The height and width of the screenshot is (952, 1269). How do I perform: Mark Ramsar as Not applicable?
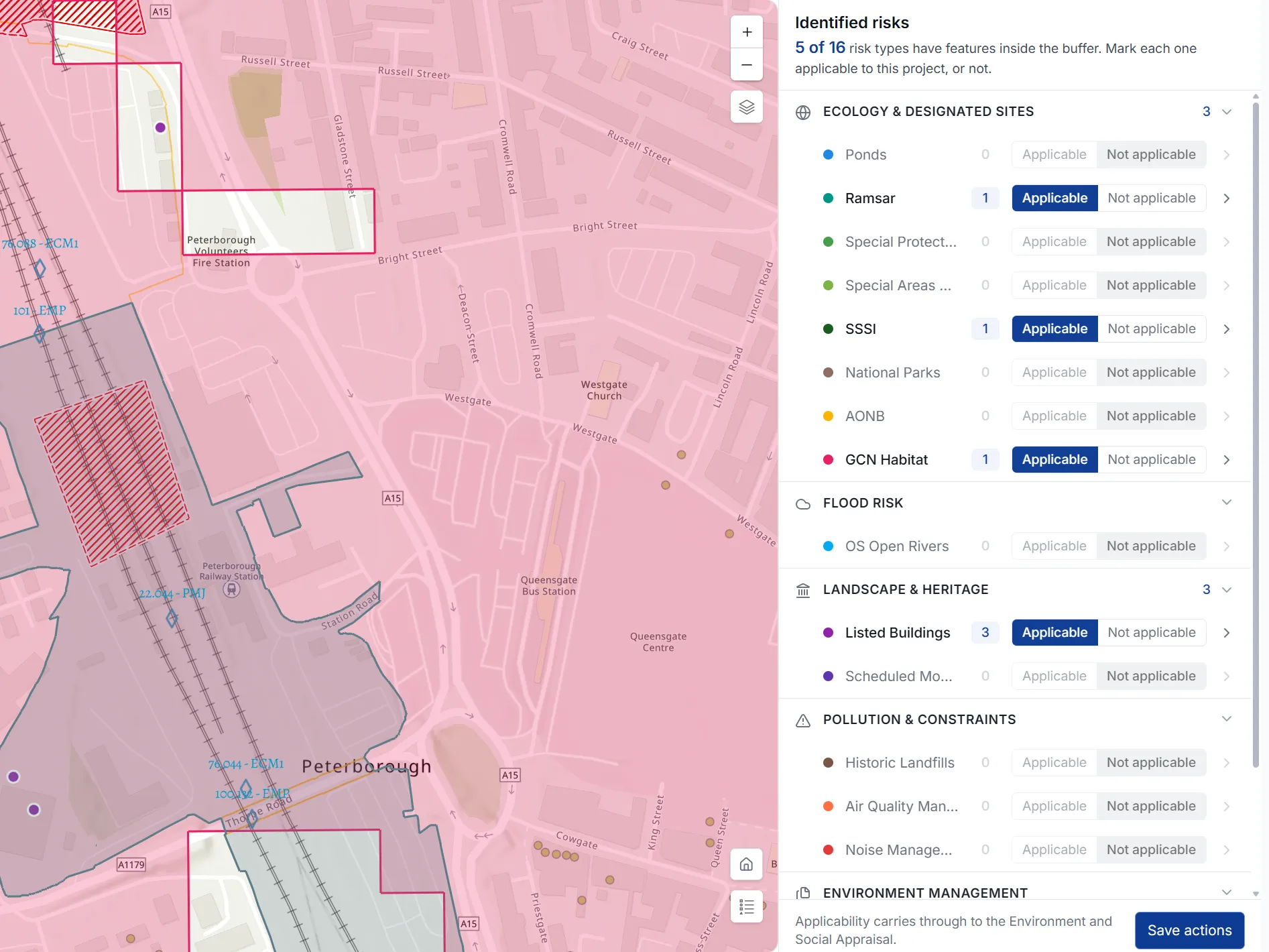pos(1152,198)
